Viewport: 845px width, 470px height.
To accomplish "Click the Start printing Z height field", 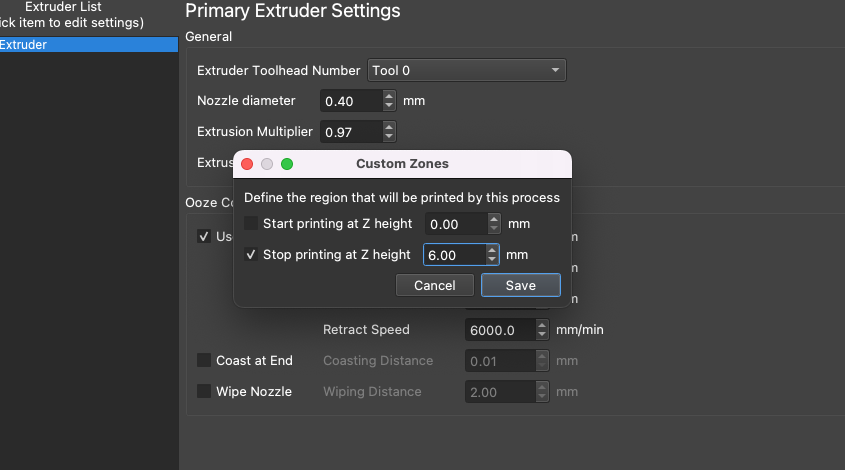I will pos(456,224).
